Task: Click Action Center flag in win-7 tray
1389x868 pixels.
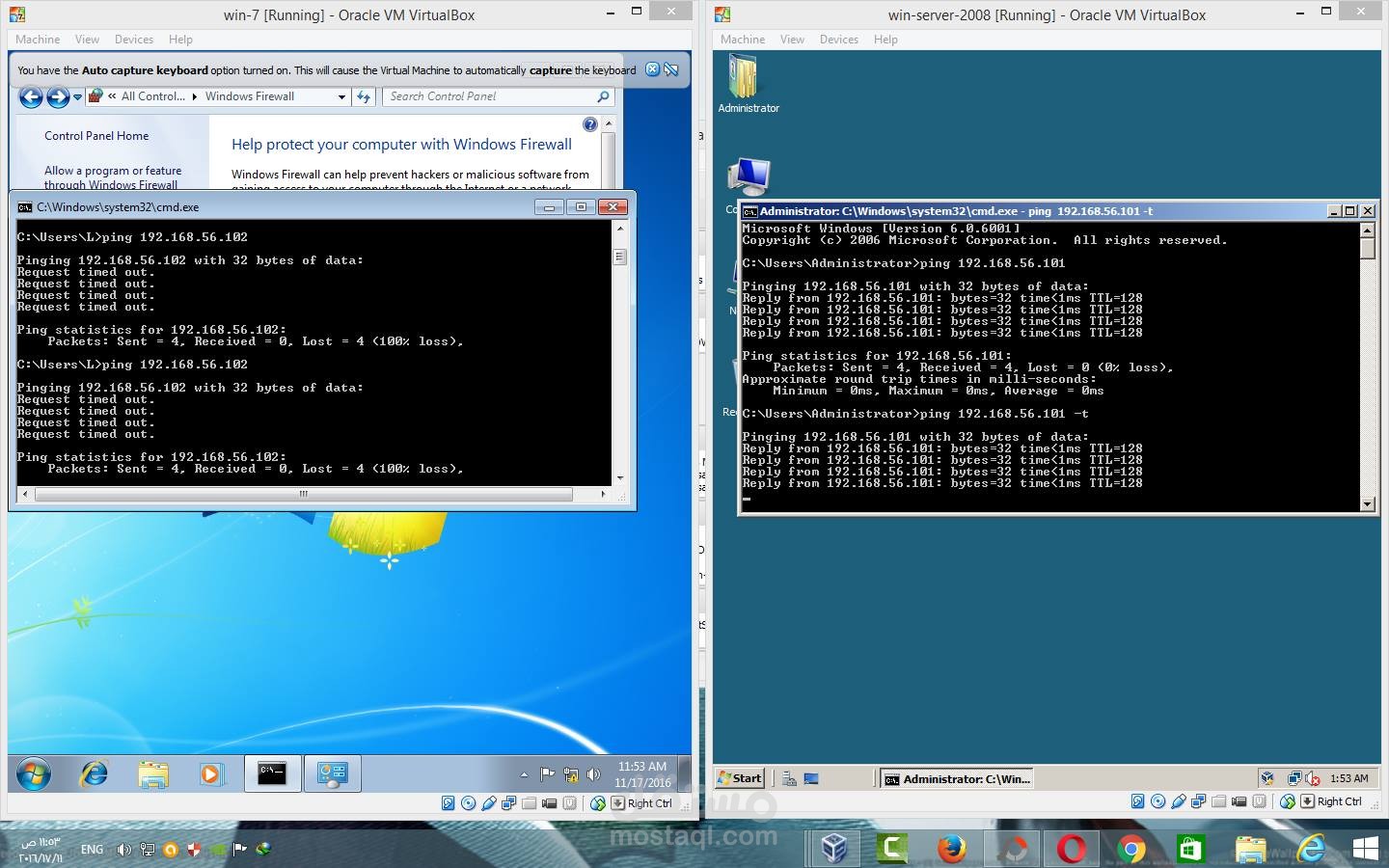Action: coord(547,773)
